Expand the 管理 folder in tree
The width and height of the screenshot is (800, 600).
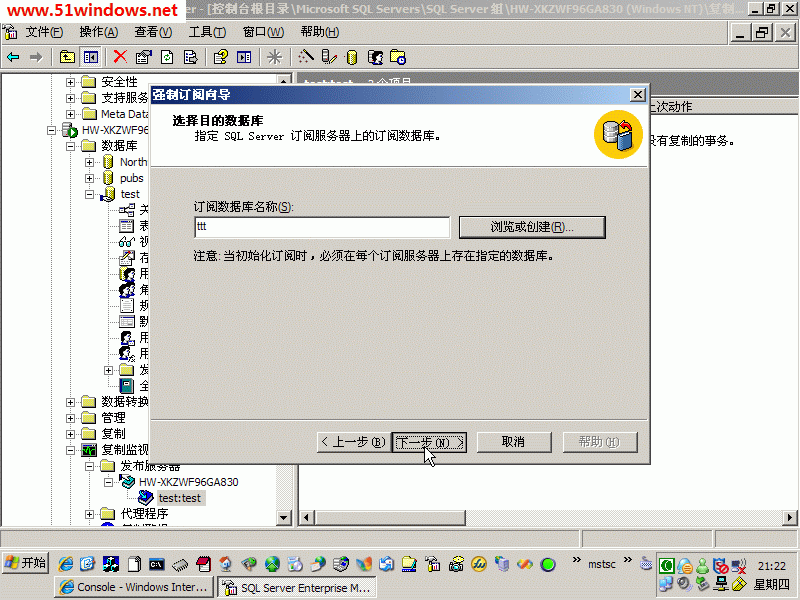(x=71, y=418)
